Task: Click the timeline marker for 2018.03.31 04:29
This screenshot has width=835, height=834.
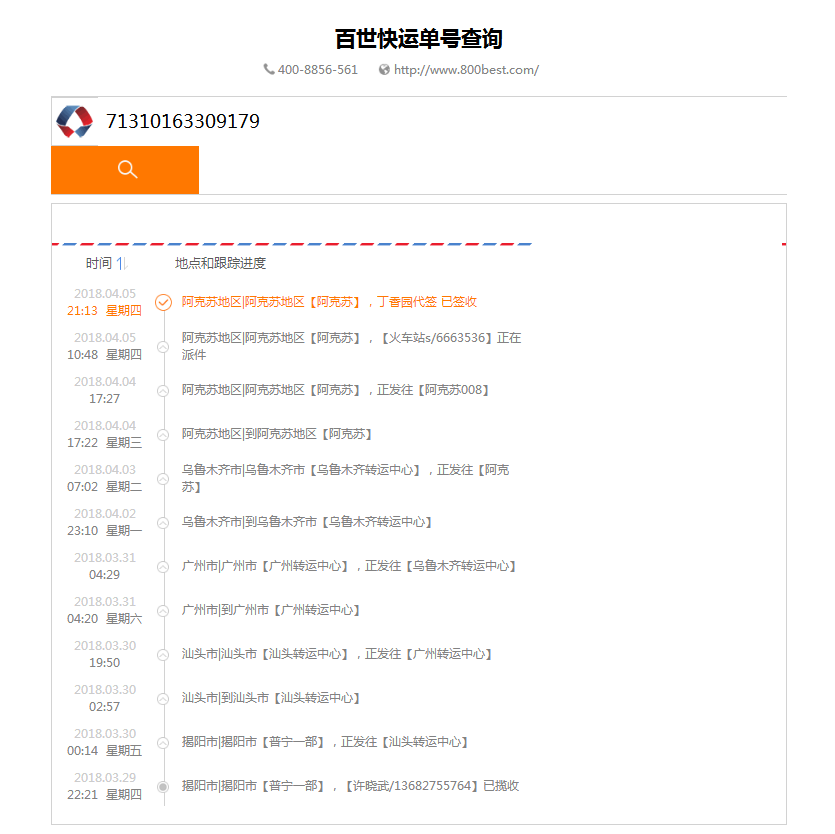Action: pos(163,567)
